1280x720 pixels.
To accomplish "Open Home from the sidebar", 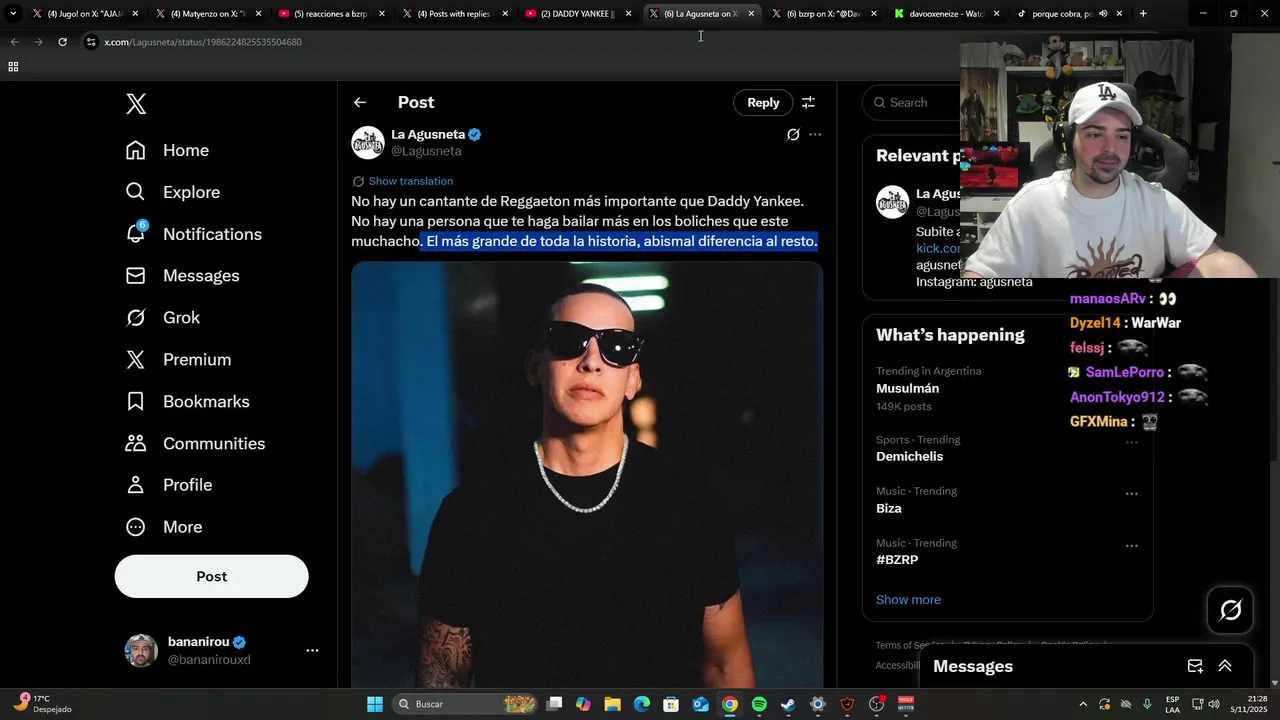I will 167,150.
